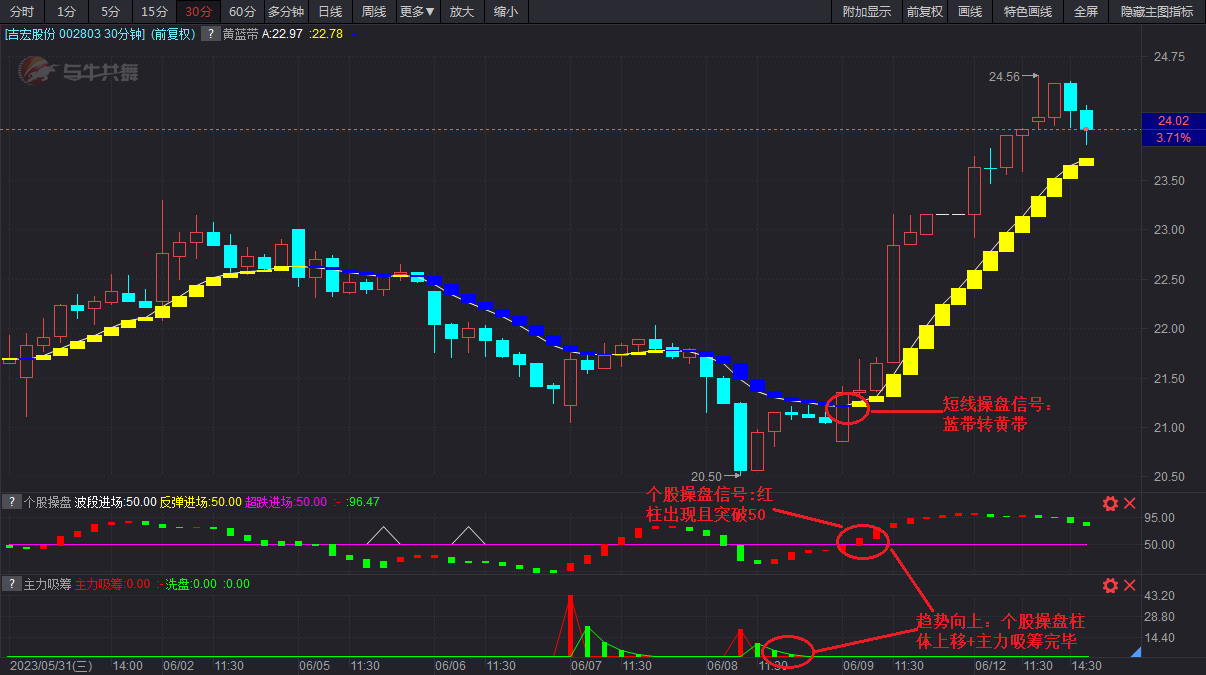Click yellow 反弹进场:50.00 value label
The width and height of the screenshot is (1206, 675).
(200, 502)
